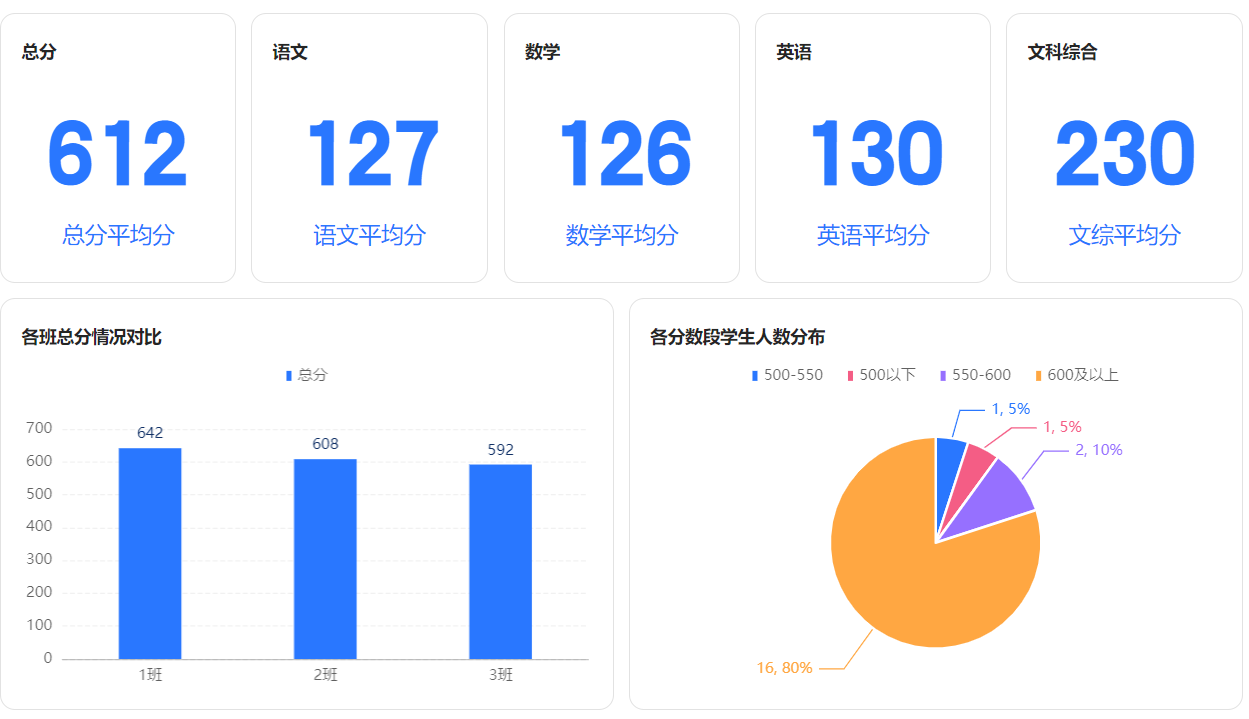Click the 612 total average score

118,155
